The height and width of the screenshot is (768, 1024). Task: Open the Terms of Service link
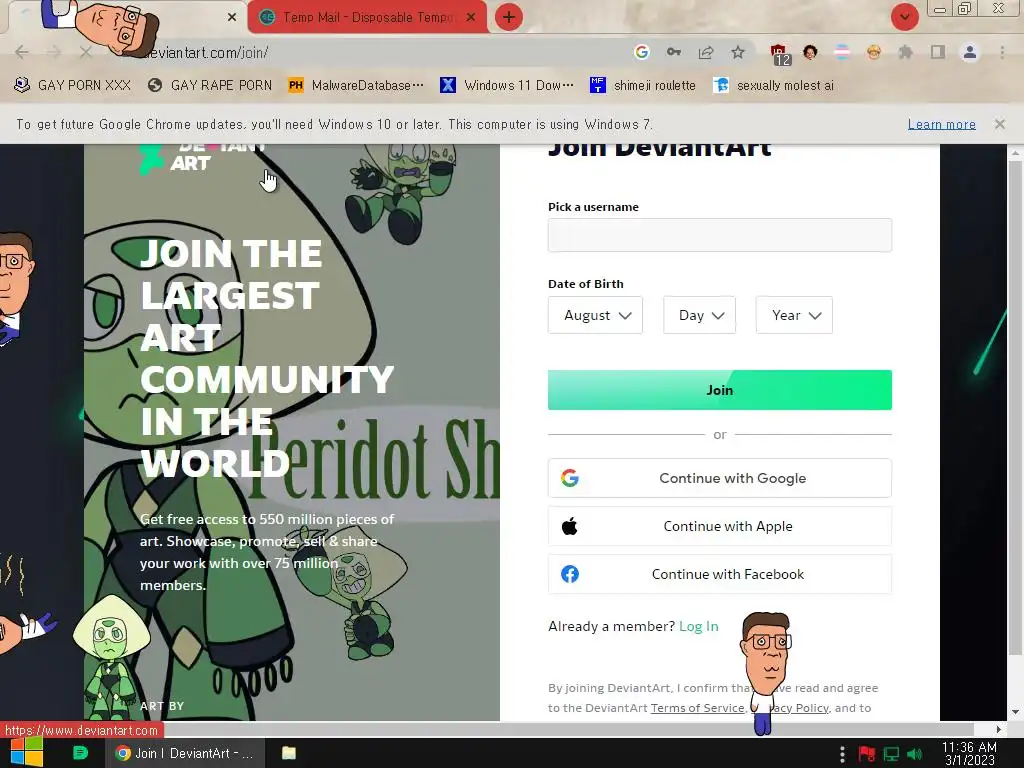point(697,708)
